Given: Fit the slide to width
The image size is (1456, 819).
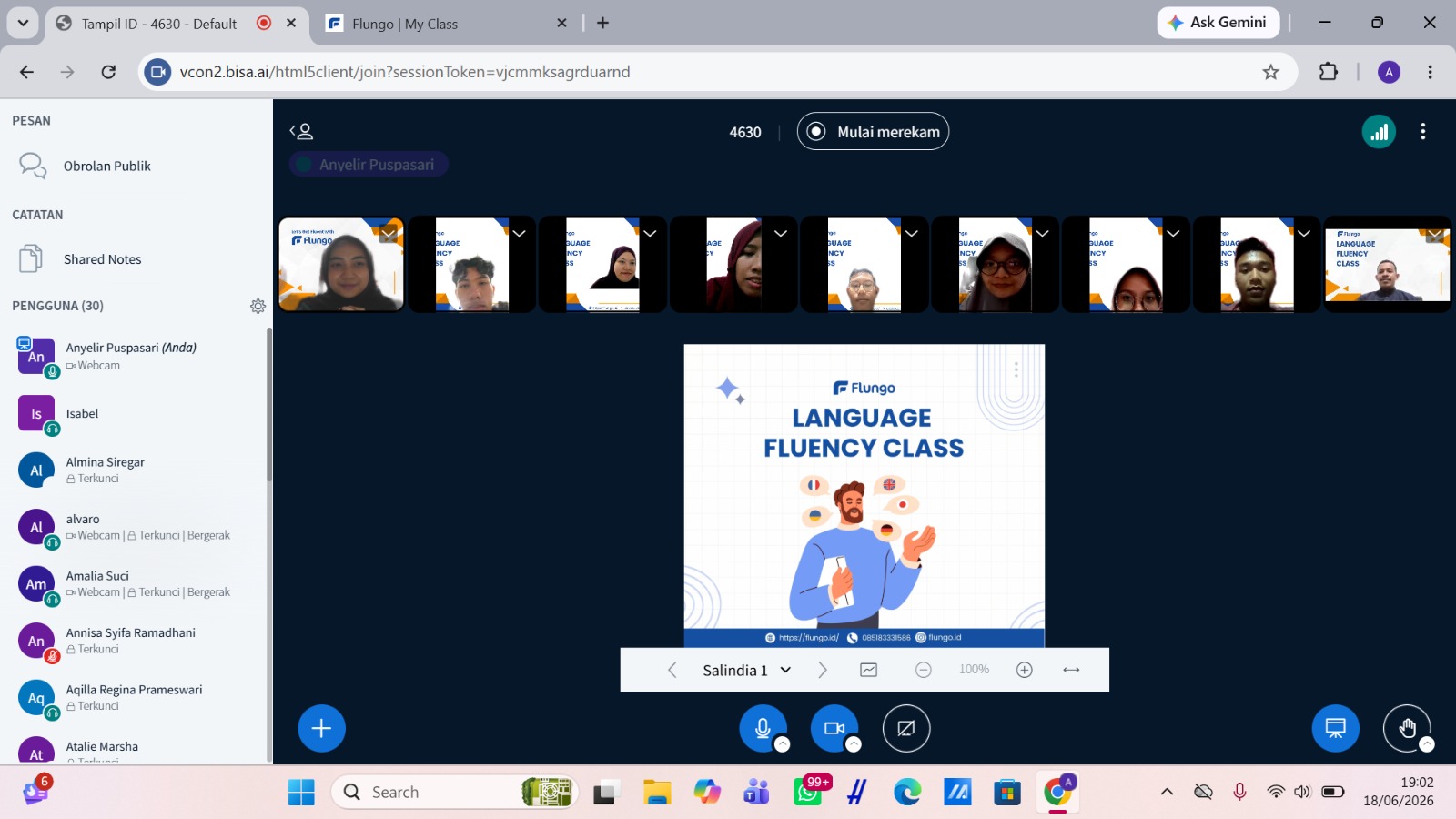Looking at the screenshot, I should click(x=1071, y=670).
